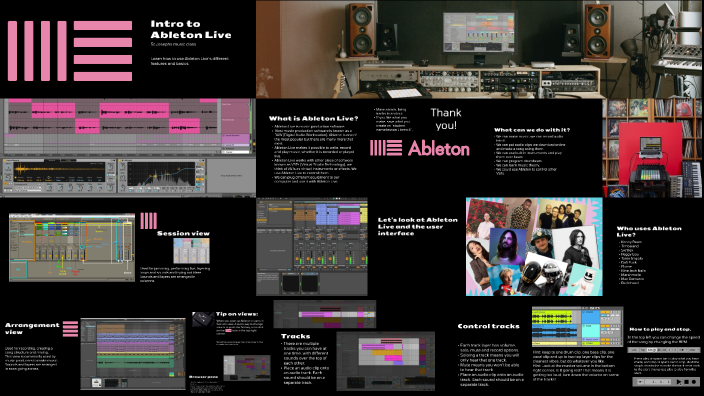
Task: Select the "Intro to Ableton Live" title
Action: click(x=191, y=29)
